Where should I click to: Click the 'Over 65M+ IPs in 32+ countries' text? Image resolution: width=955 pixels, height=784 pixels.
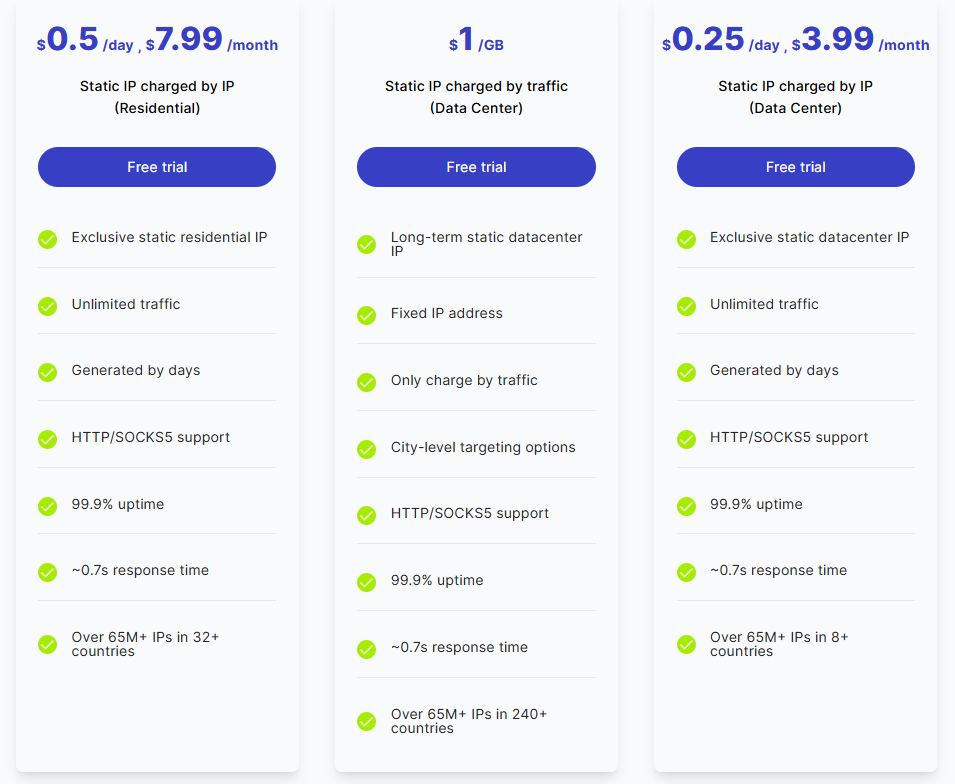pyautogui.click(x=145, y=644)
